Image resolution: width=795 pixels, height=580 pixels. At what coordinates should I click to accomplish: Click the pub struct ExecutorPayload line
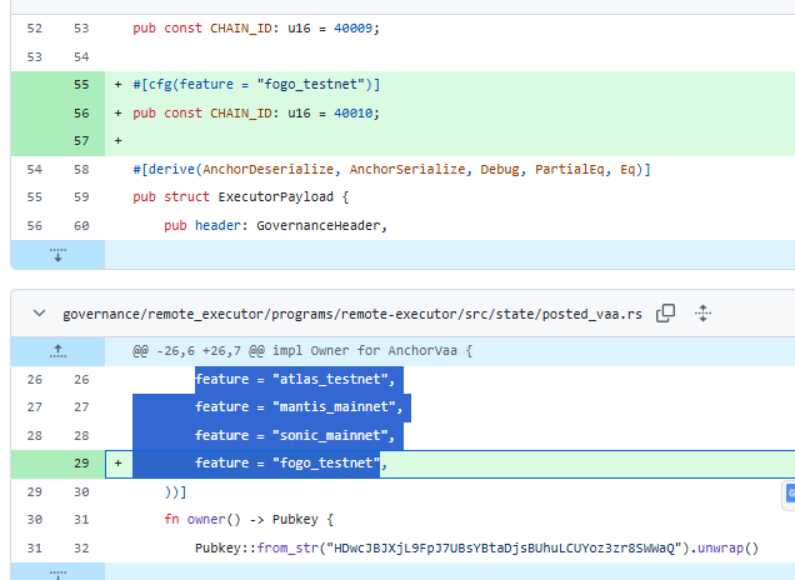pos(241,197)
